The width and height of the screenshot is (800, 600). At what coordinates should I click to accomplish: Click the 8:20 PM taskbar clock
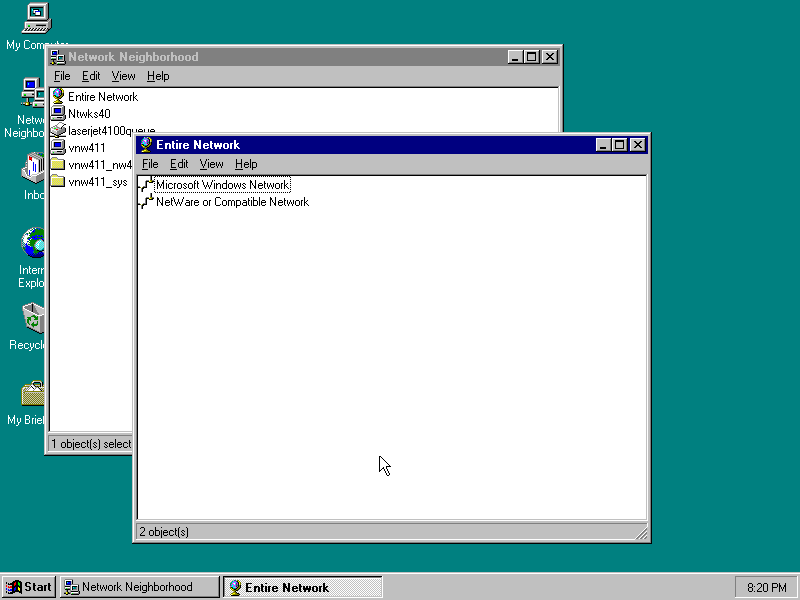coord(766,588)
